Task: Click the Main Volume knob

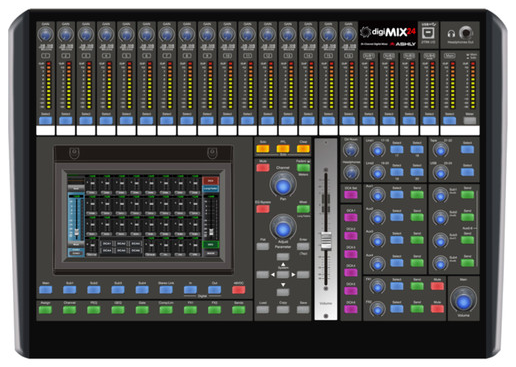Action: 463,300
